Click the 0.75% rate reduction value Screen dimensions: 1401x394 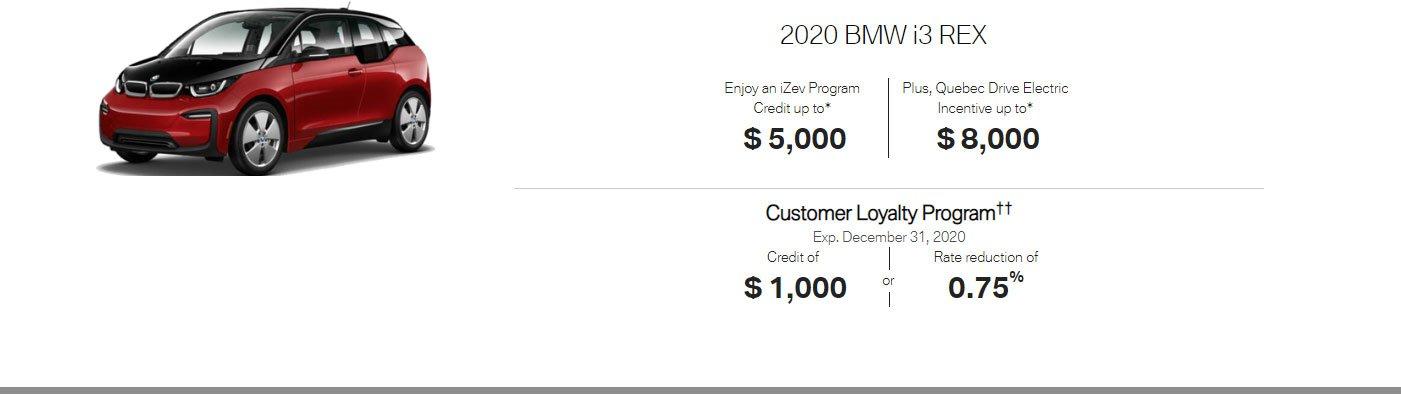[x=986, y=286]
